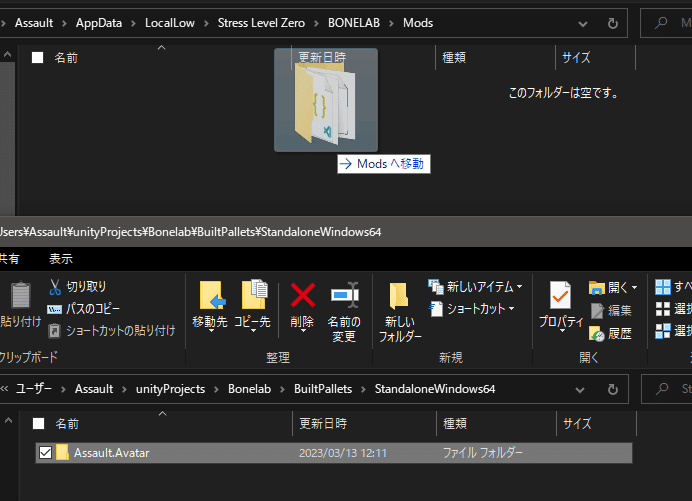Sort by 更新日時 column in StandaloneWindows64 window
Viewport: 692px width, 501px height.
323,424
